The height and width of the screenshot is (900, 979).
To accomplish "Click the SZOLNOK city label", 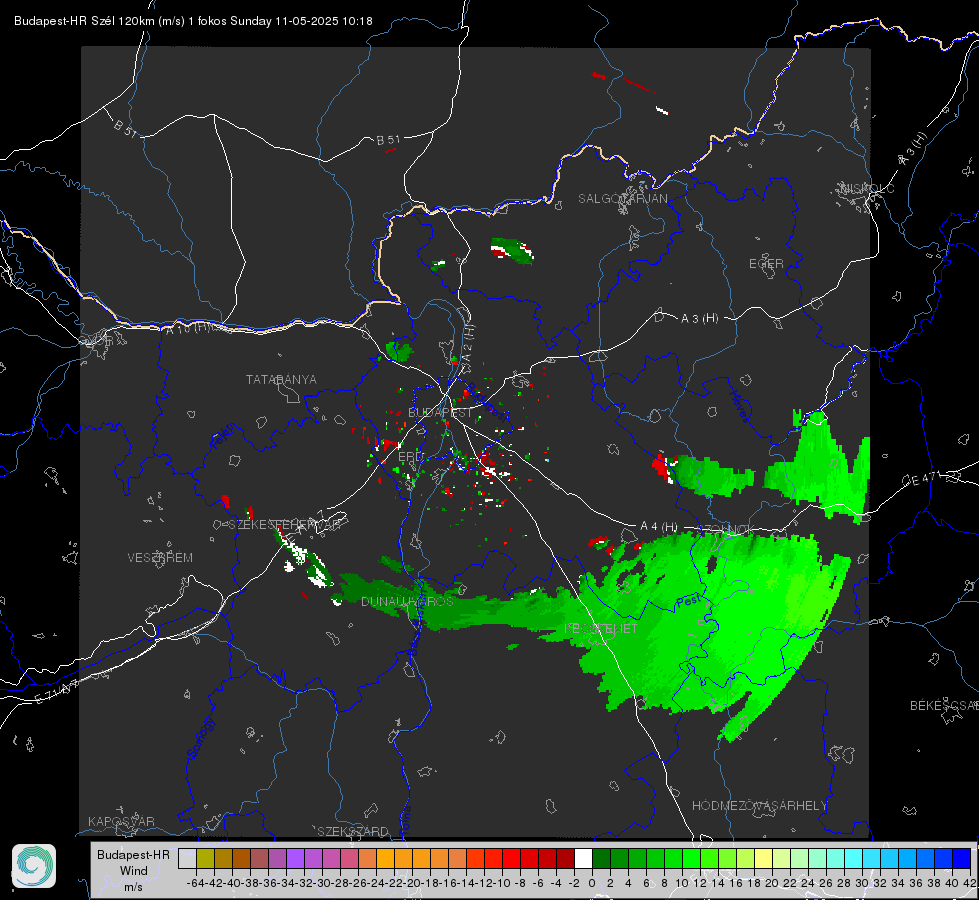I will point(728,529).
